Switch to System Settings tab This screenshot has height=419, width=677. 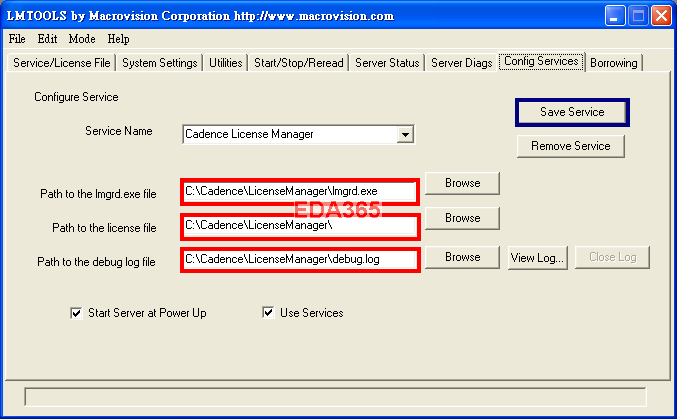pyautogui.click(x=160, y=63)
